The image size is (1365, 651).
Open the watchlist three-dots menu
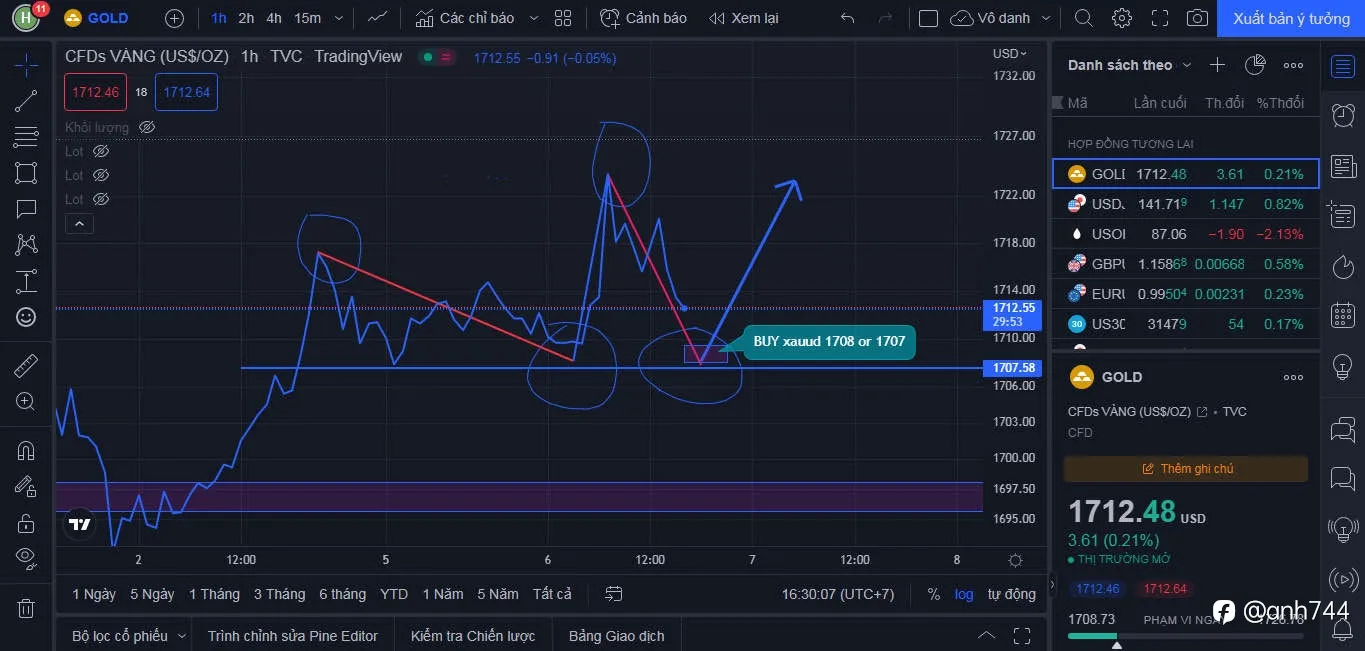[1293, 65]
